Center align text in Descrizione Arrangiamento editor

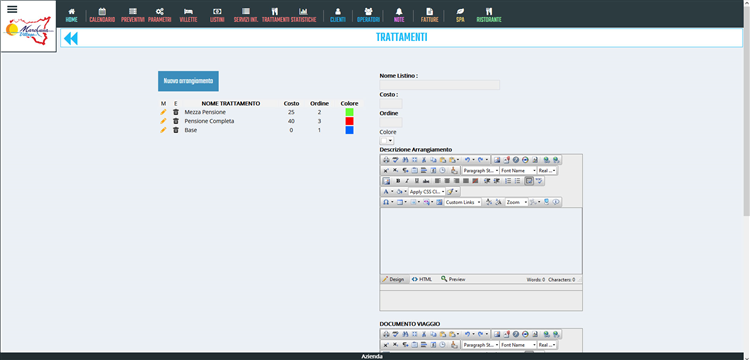[x=447, y=181]
